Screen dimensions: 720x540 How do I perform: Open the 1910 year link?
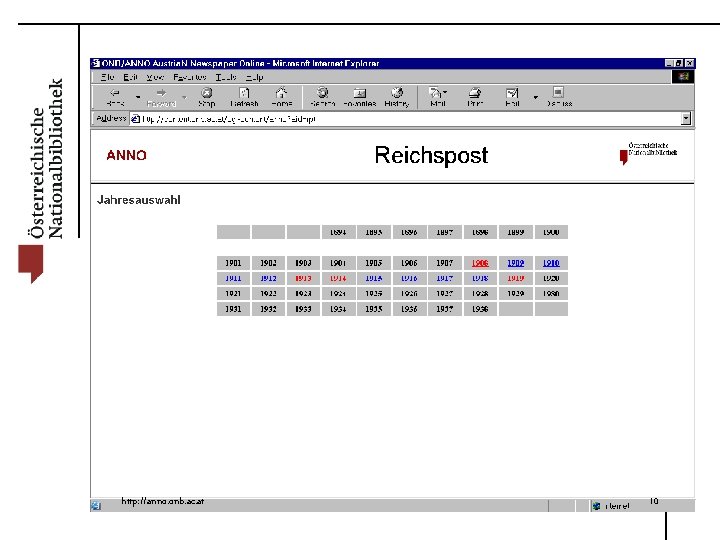click(x=551, y=263)
